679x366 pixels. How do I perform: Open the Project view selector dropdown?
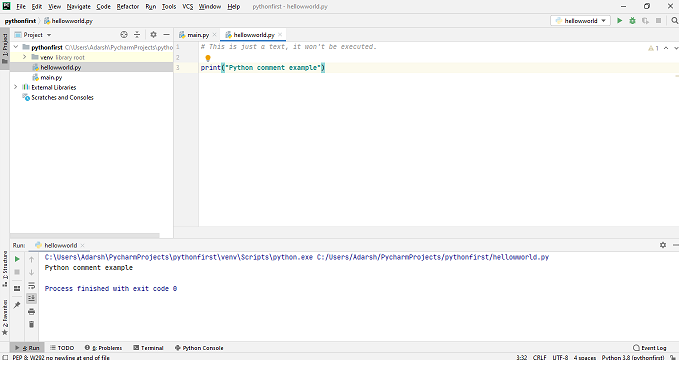point(33,35)
